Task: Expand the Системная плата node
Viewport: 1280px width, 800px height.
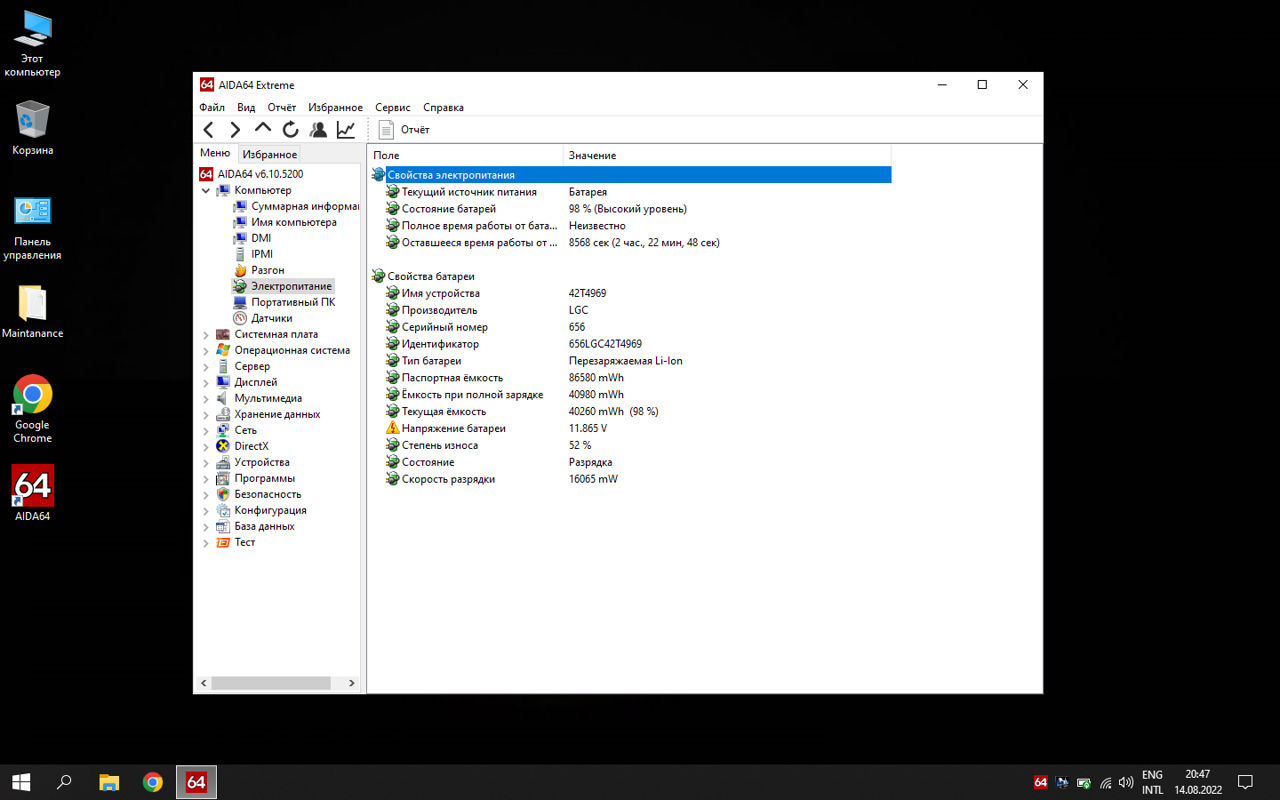Action: click(206, 334)
